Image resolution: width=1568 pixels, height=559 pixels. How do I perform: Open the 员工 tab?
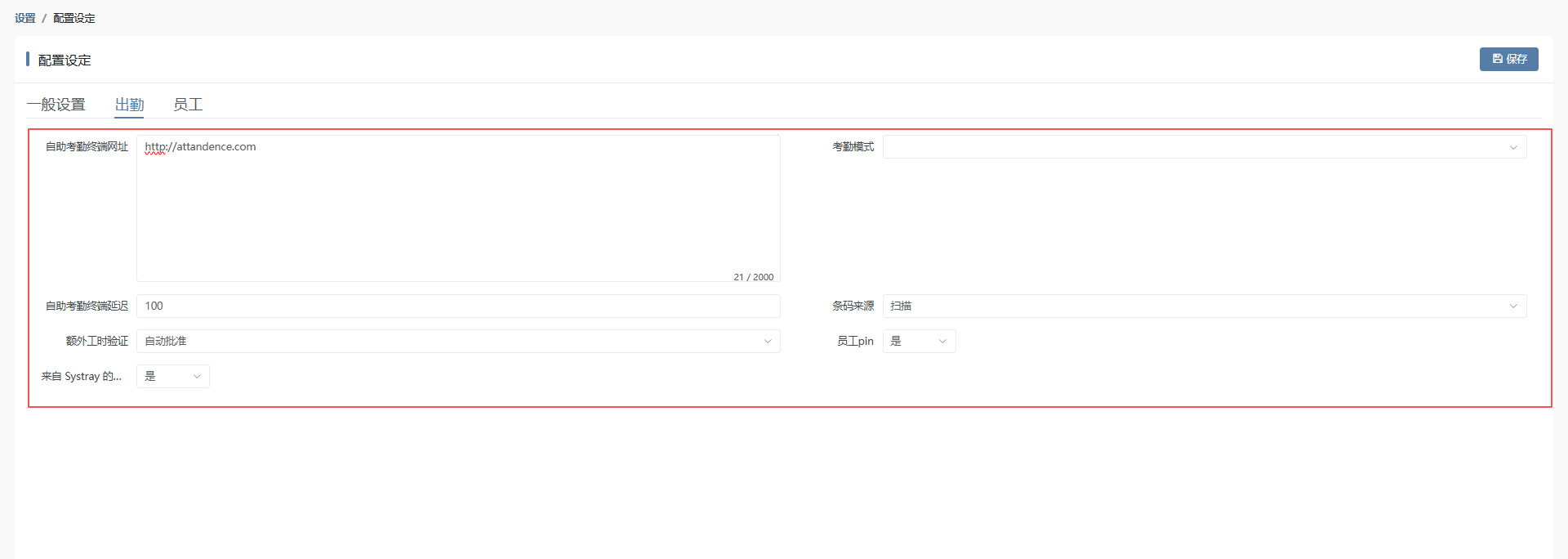click(188, 105)
